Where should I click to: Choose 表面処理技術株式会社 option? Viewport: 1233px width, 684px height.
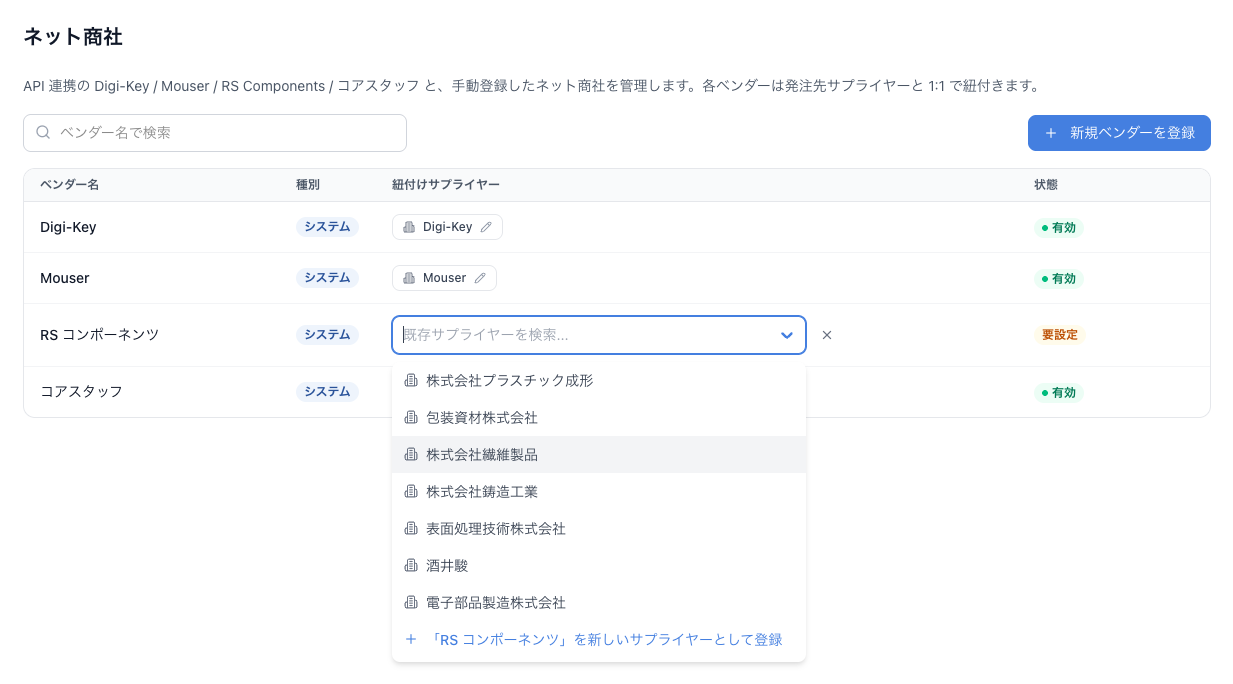[599, 529]
